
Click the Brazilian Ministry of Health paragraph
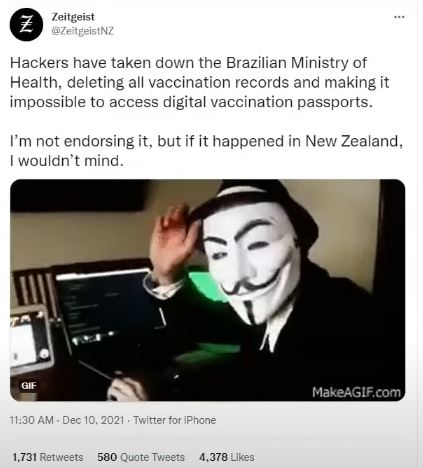[x=199, y=82]
